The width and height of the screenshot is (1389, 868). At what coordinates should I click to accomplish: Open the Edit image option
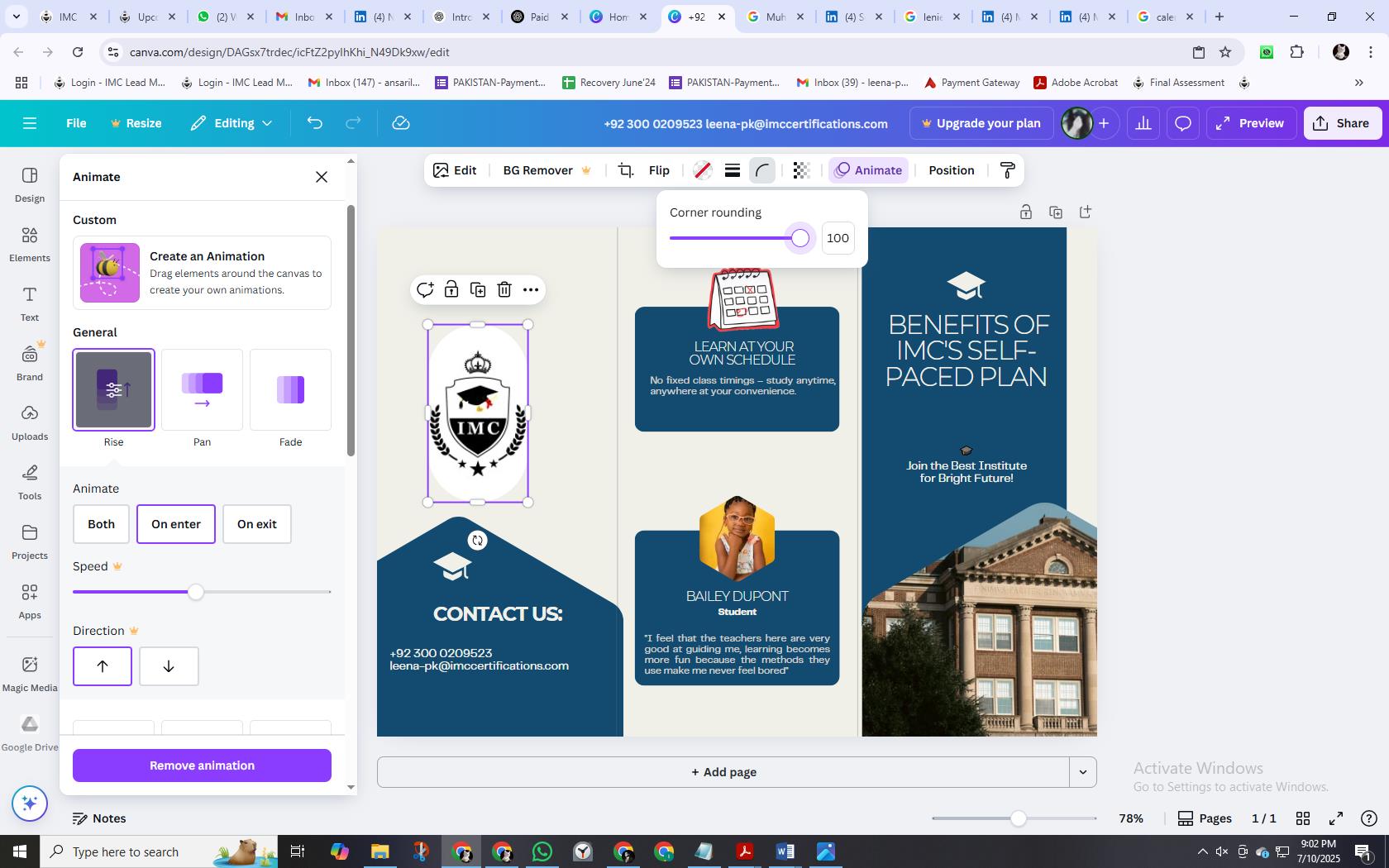tap(455, 170)
